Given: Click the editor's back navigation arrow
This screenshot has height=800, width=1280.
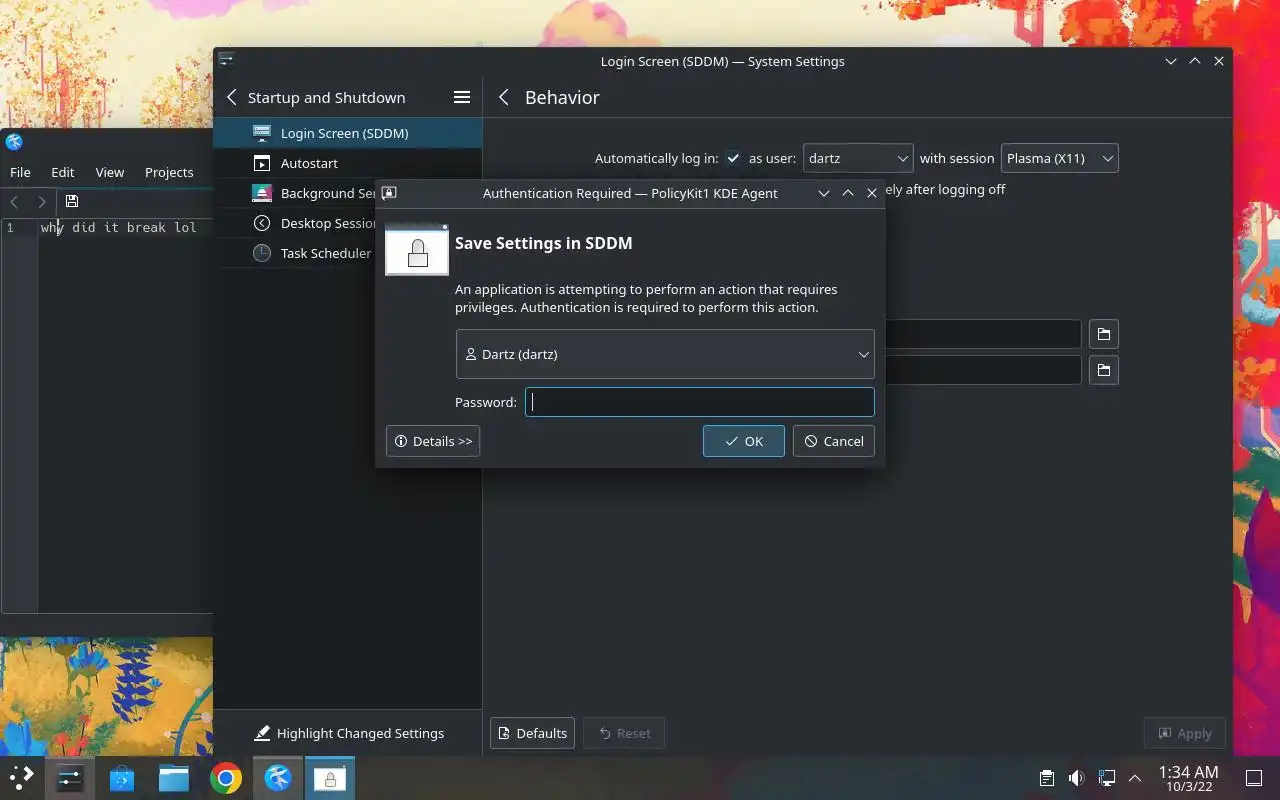Looking at the screenshot, I should pyautogui.click(x=14, y=201).
